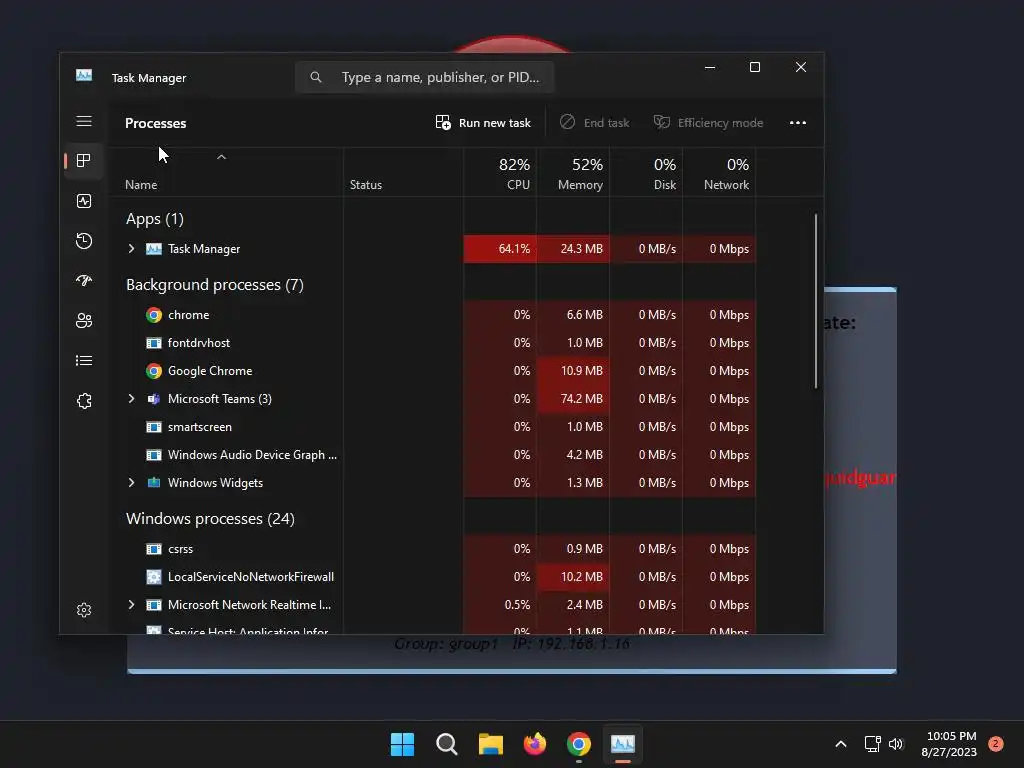
Task: Click the fontdrvhost process icon
Action: coord(153,343)
